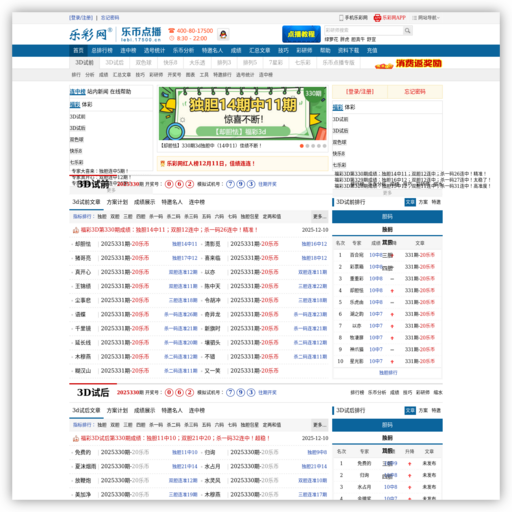Click red lottery ball 6 in 3D试后
The height and width of the screenshot is (512, 512).
pos(179,392)
